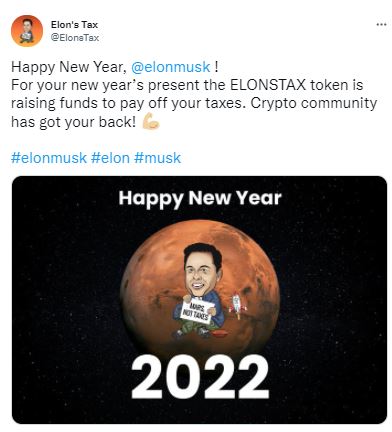The image size is (392, 432).
Task: Click the "Mars, not taxes" sign
Action: pos(198,311)
